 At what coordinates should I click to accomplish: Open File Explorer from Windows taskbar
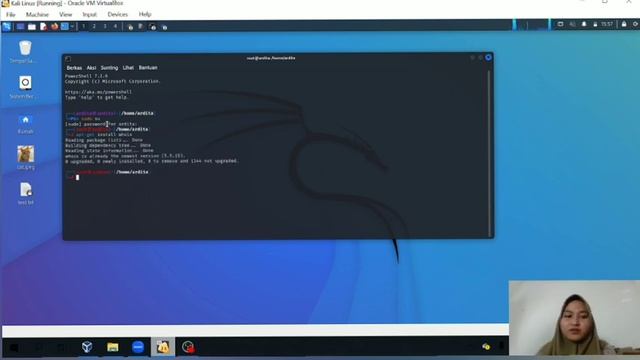point(113,347)
